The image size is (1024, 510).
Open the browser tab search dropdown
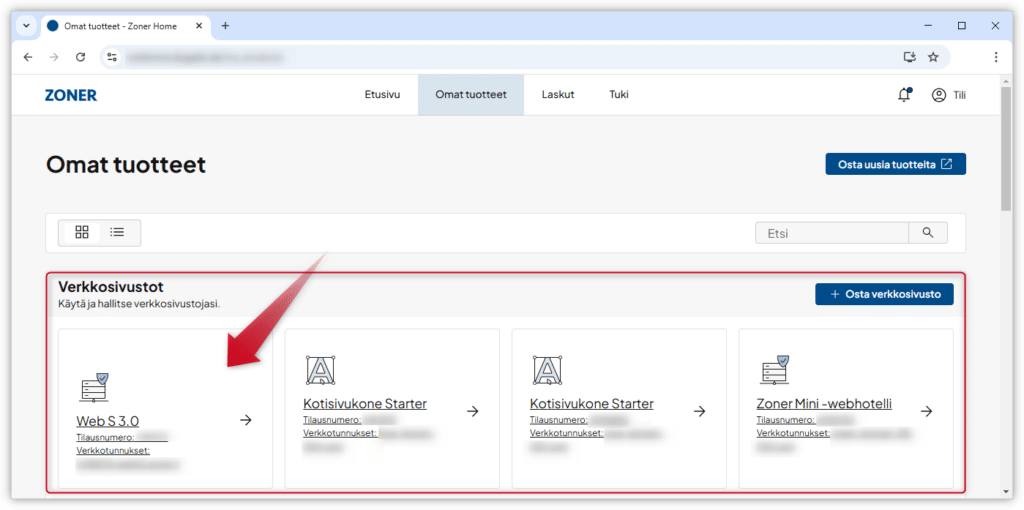pyautogui.click(x=25, y=25)
